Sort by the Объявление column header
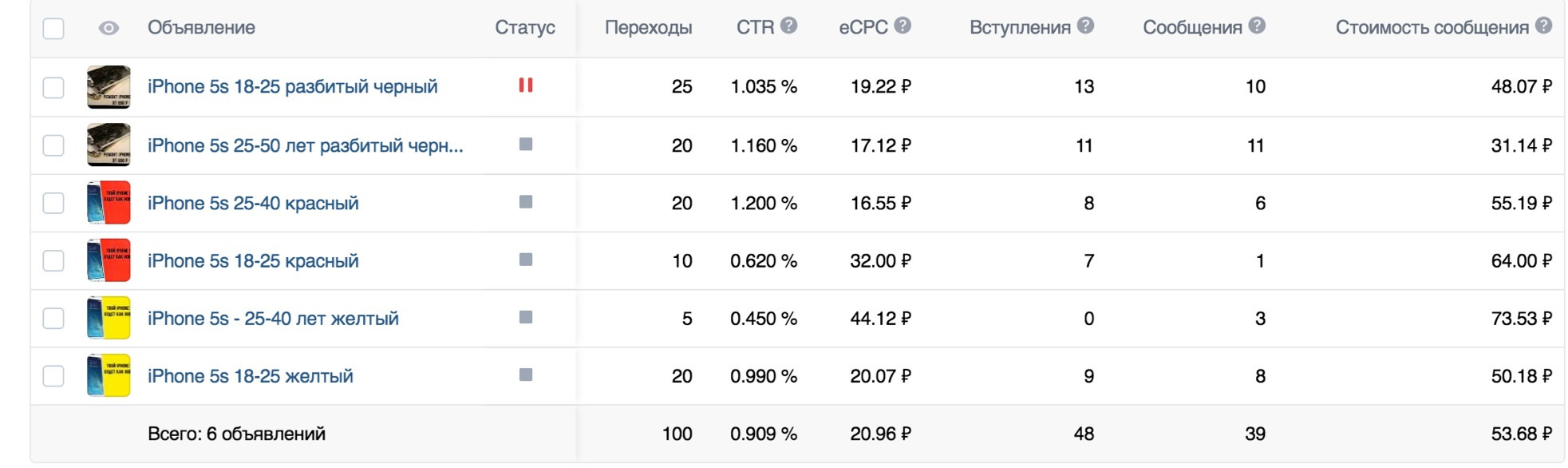 pos(201,28)
